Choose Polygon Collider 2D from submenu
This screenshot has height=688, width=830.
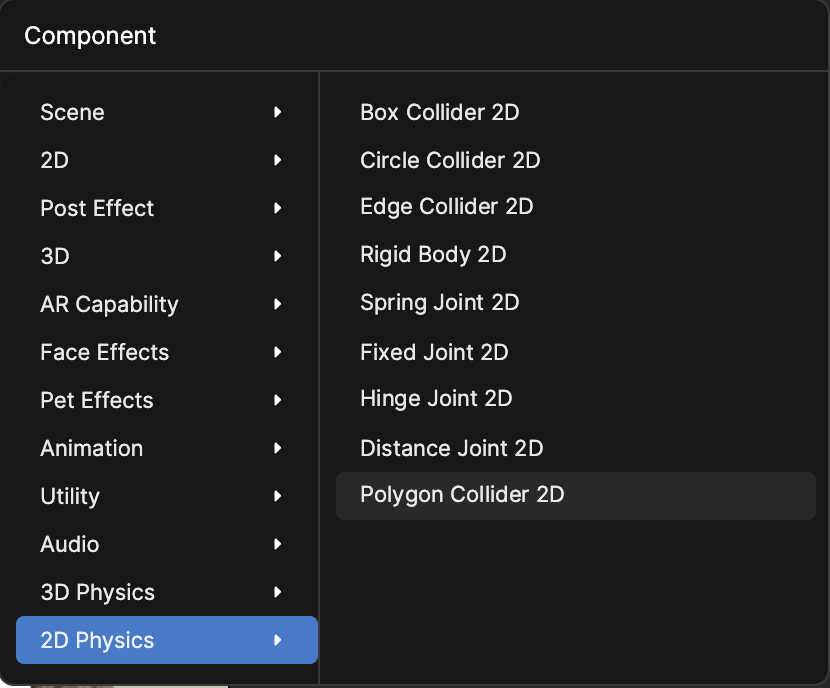[576, 496]
